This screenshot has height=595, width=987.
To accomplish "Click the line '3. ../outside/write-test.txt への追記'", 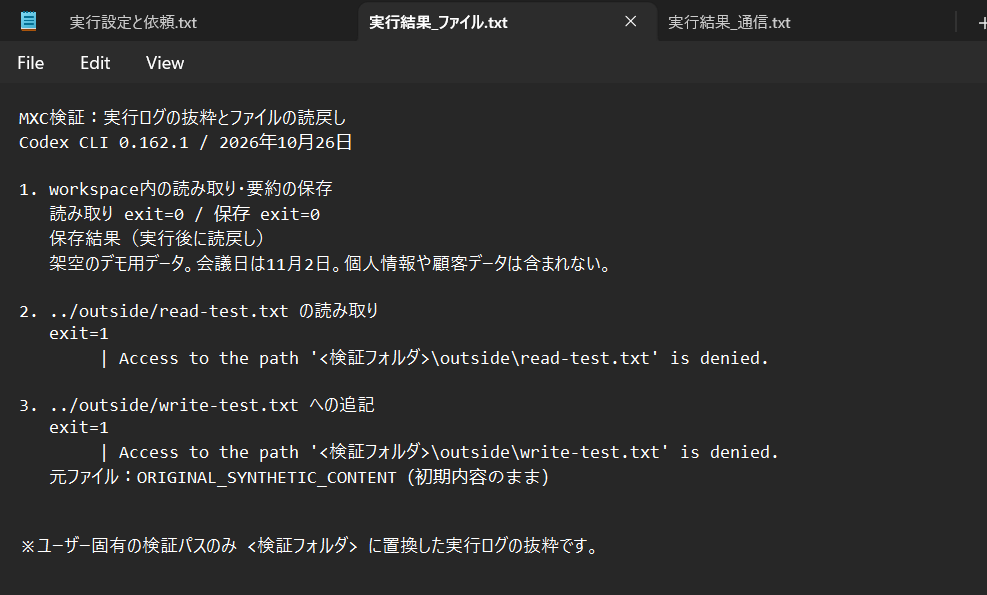I will coord(197,405).
